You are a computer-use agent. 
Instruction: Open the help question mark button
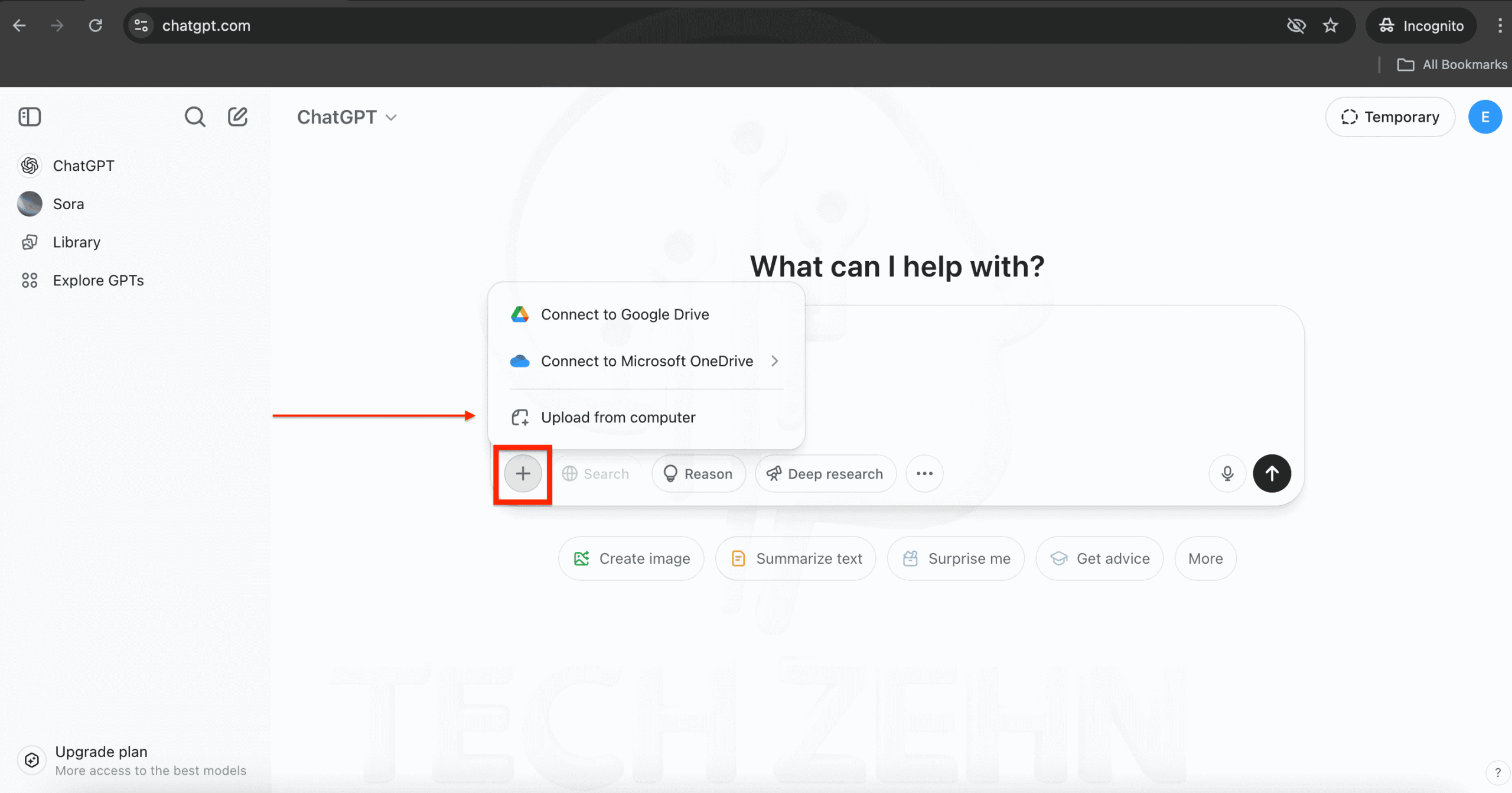(x=1497, y=772)
